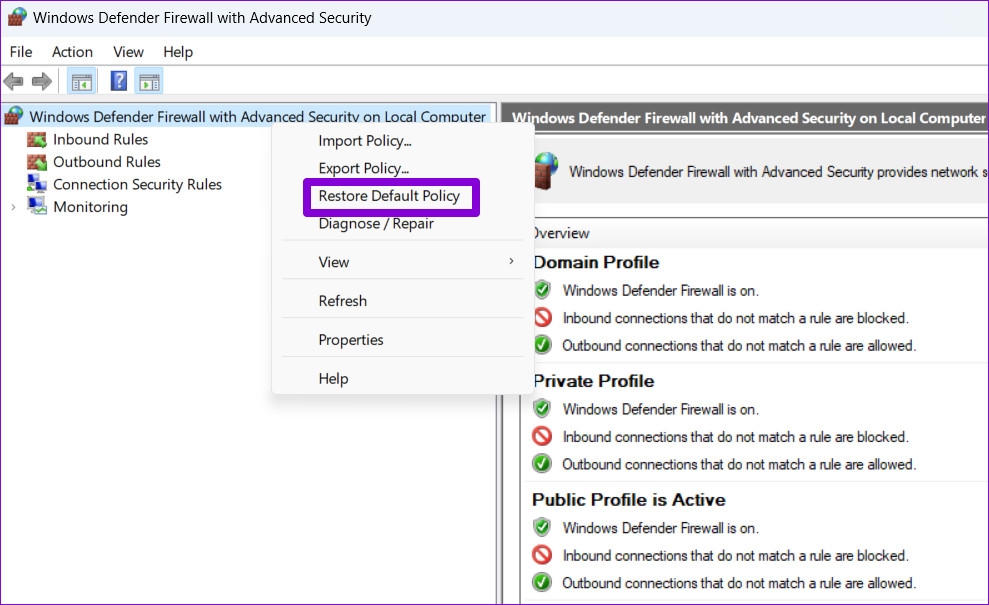989x605 pixels.
Task: Toggle the Show/Hide Console Tree icon
Action: (81, 81)
